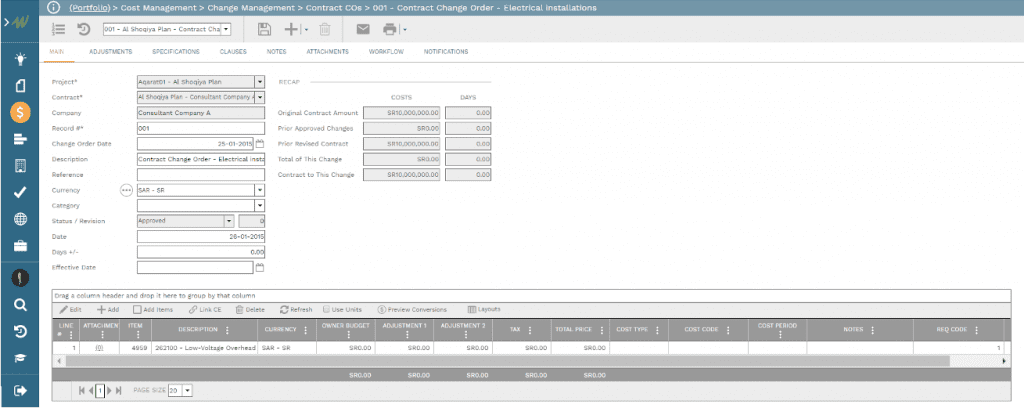Expand the PMWeb logo sidebar toggle
The width and height of the screenshot is (1024, 408).
tap(17, 22)
